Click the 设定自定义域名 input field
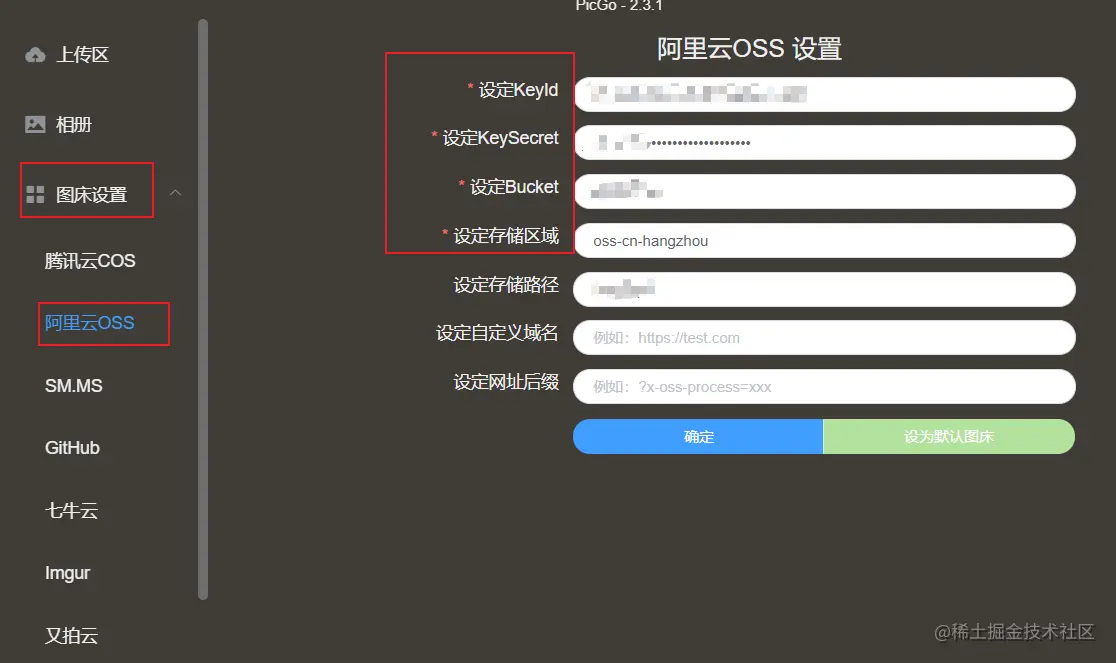 824,337
